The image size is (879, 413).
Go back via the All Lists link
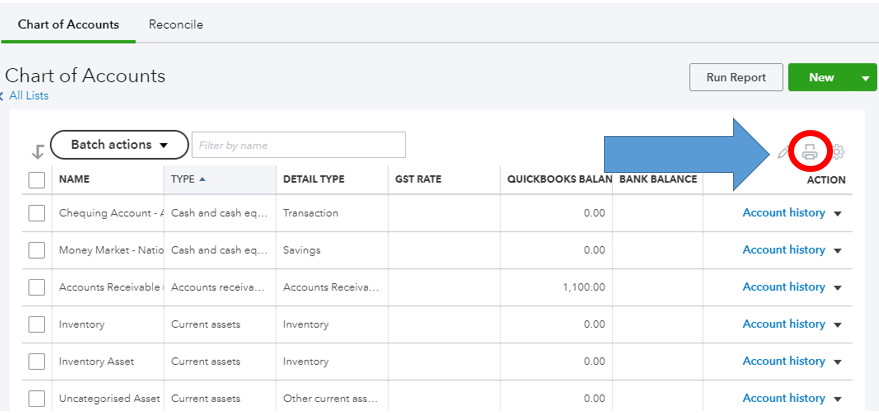pos(28,96)
